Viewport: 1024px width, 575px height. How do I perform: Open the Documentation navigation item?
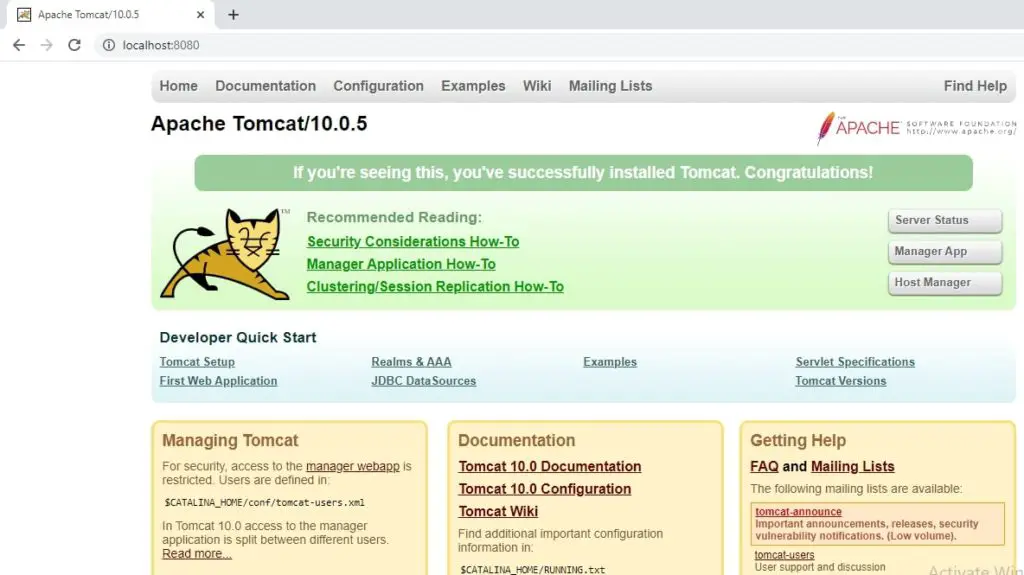click(x=265, y=86)
